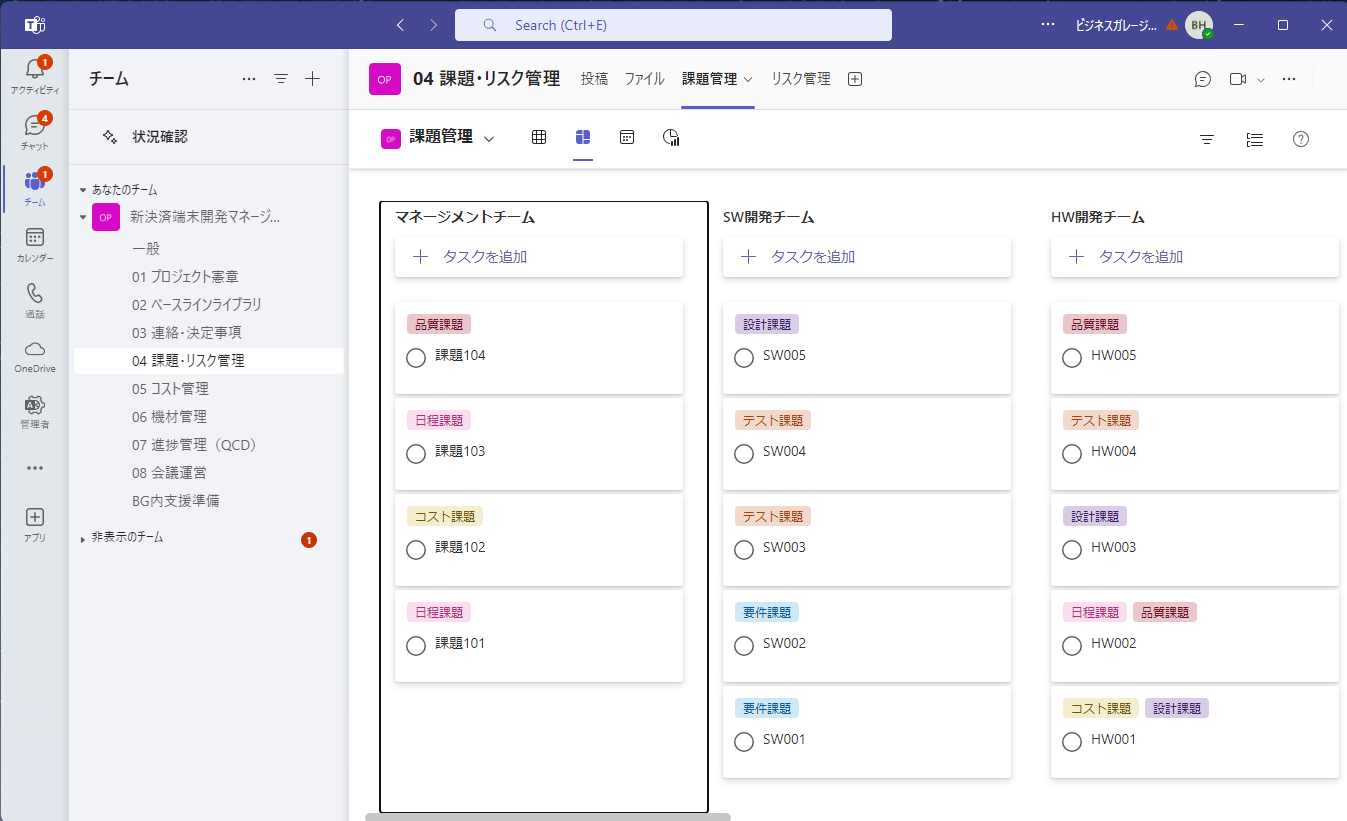Click the horizontal board scrollbar

[x=548, y=817]
